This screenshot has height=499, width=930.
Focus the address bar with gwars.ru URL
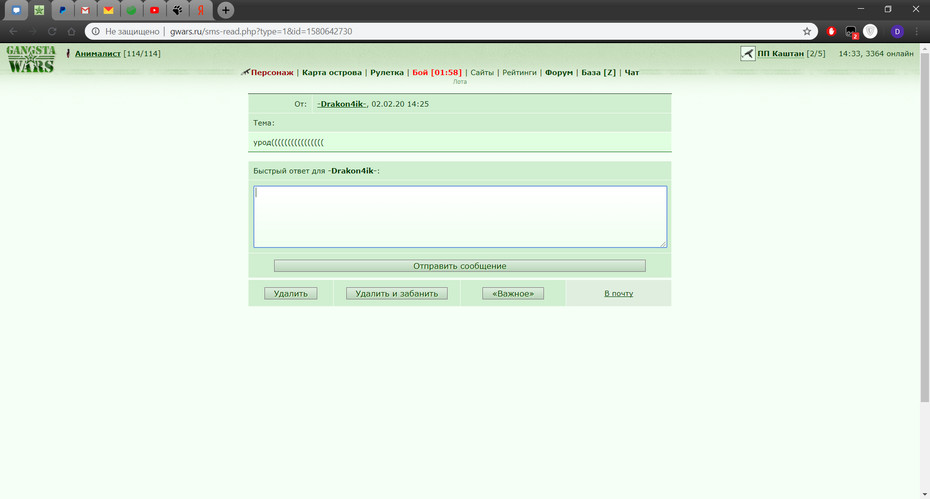click(451, 31)
